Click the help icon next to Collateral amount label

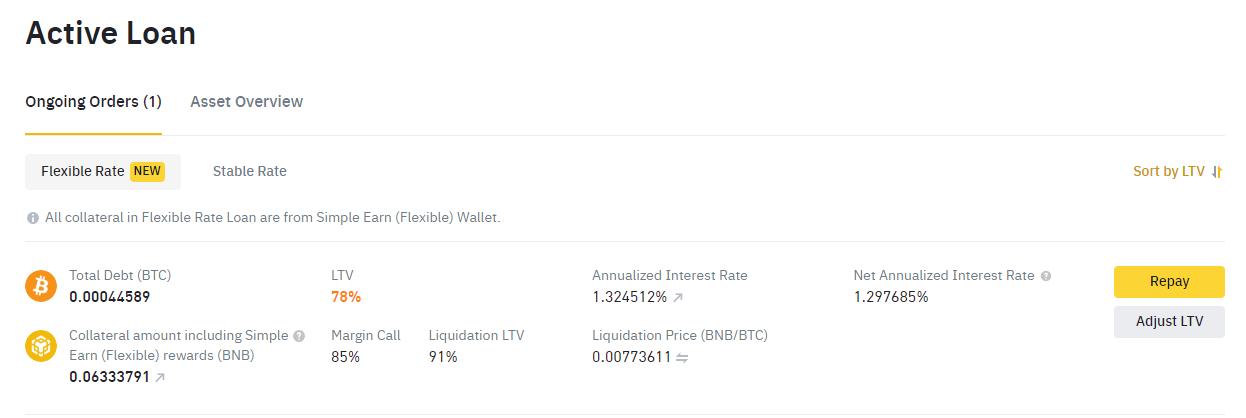299,336
